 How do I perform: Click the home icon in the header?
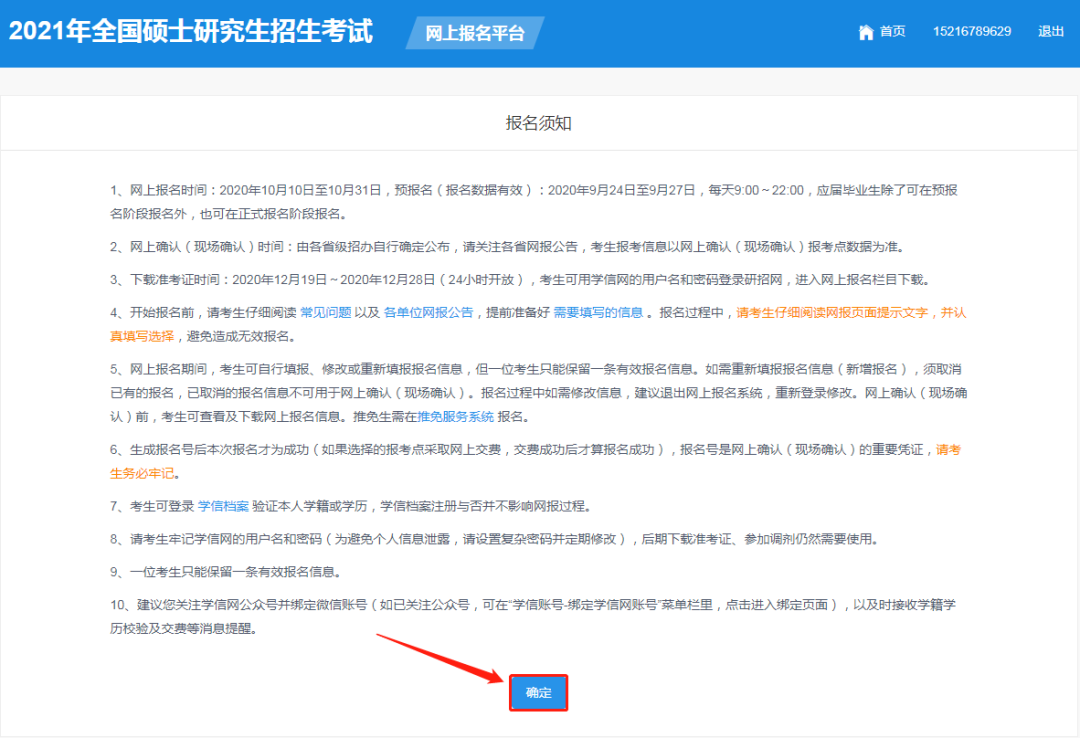[x=866, y=32]
